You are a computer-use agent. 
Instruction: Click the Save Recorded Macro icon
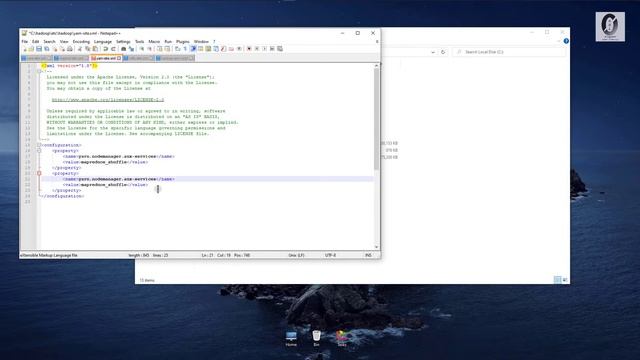tap(280, 49)
